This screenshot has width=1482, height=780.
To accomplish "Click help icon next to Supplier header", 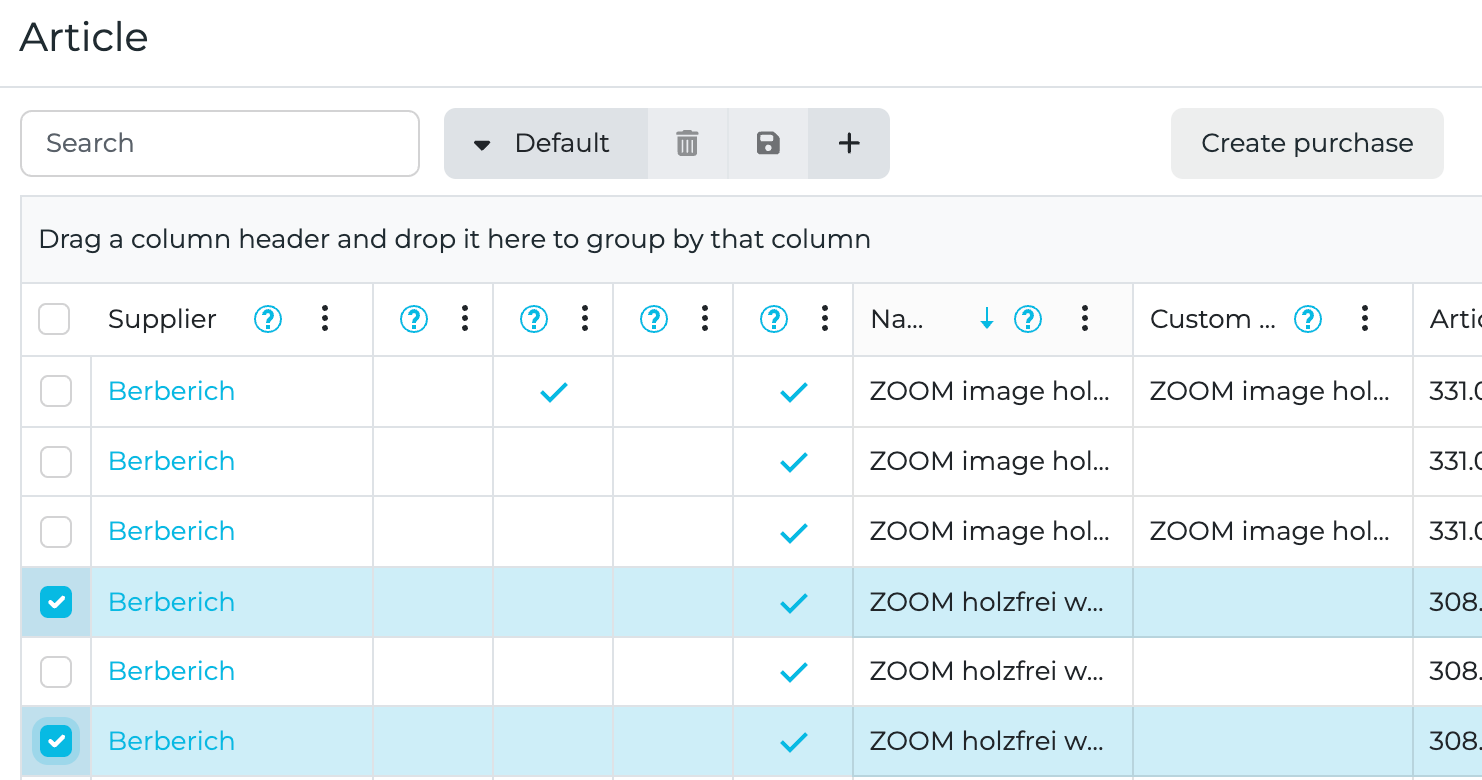I will coord(268,319).
